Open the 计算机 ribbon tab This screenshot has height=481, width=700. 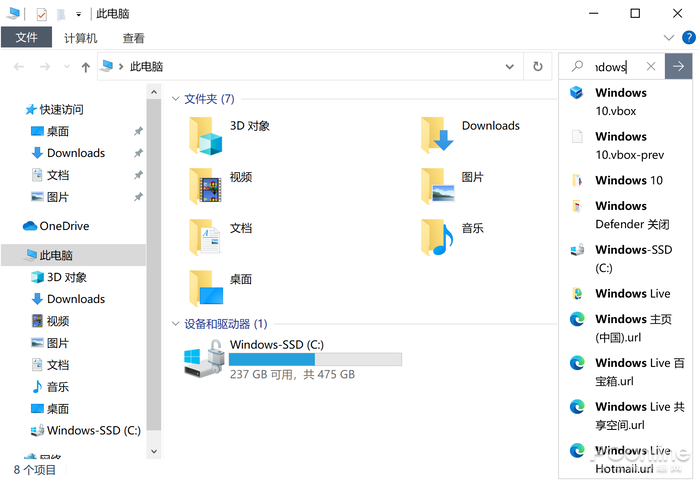[80, 38]
